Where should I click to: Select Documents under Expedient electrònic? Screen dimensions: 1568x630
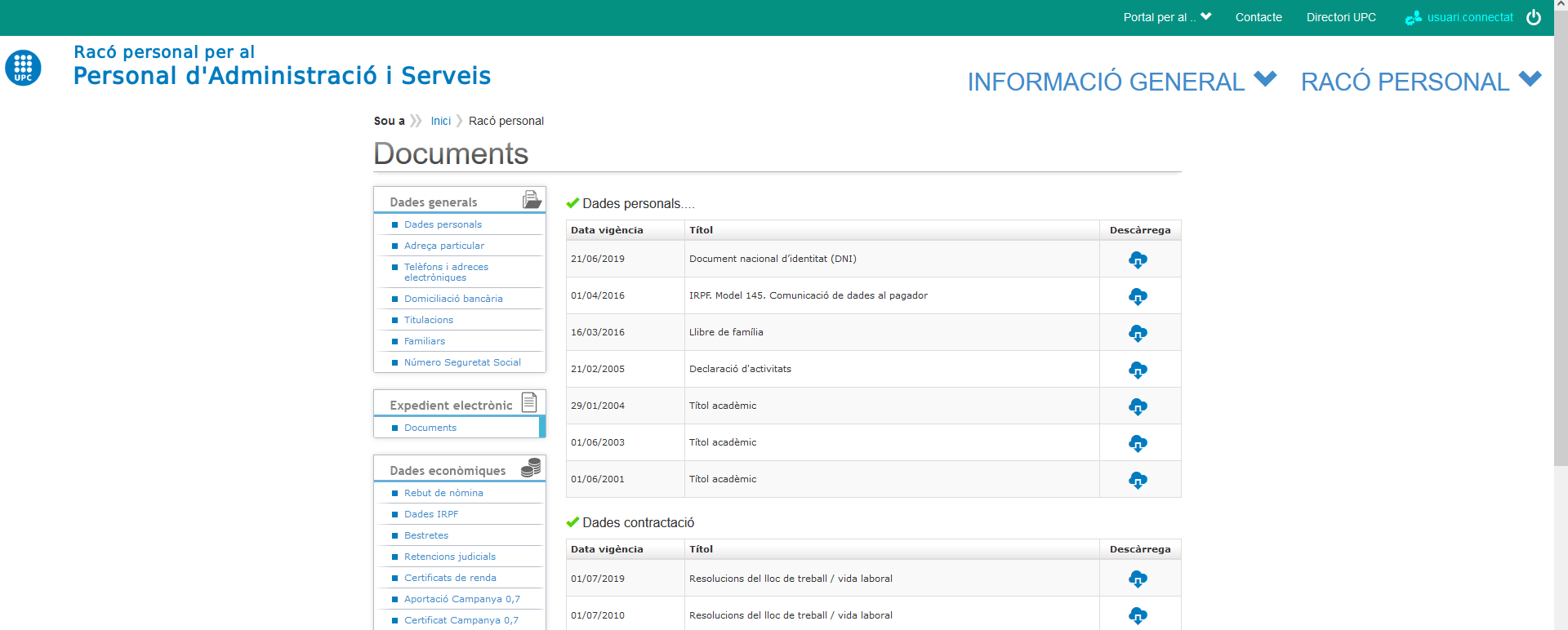430,428
